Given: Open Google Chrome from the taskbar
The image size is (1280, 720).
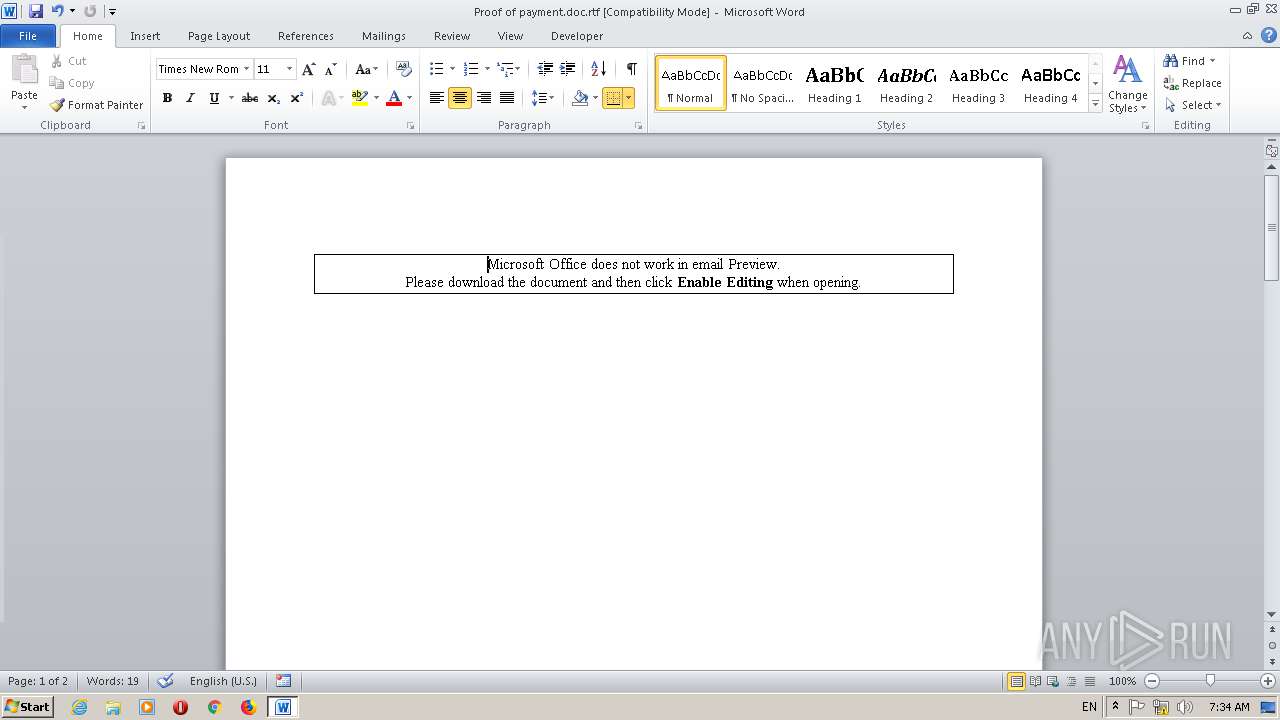Looking at the screenshot, I should tap(214, 707).
